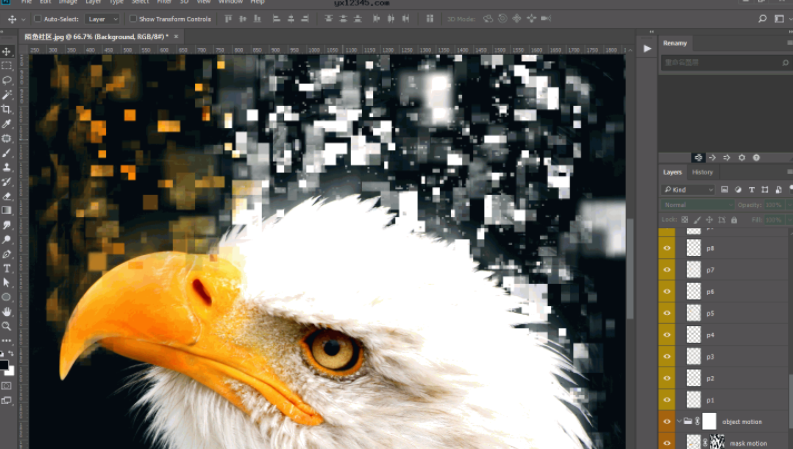Screen dimensions: 793x449
Task: Hide the object motion group
Action: click(667, 422)
